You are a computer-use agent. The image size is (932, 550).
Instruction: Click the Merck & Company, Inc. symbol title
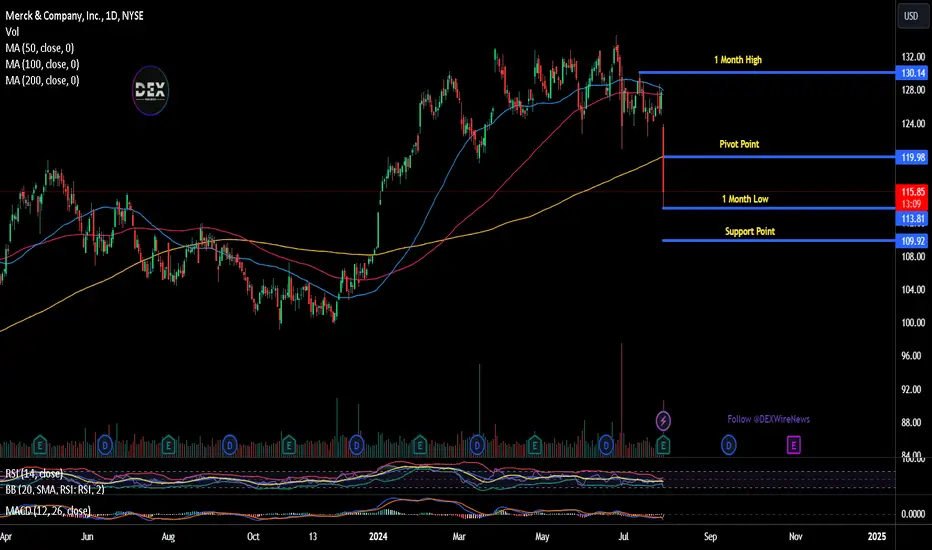click(x=74, y=15)
